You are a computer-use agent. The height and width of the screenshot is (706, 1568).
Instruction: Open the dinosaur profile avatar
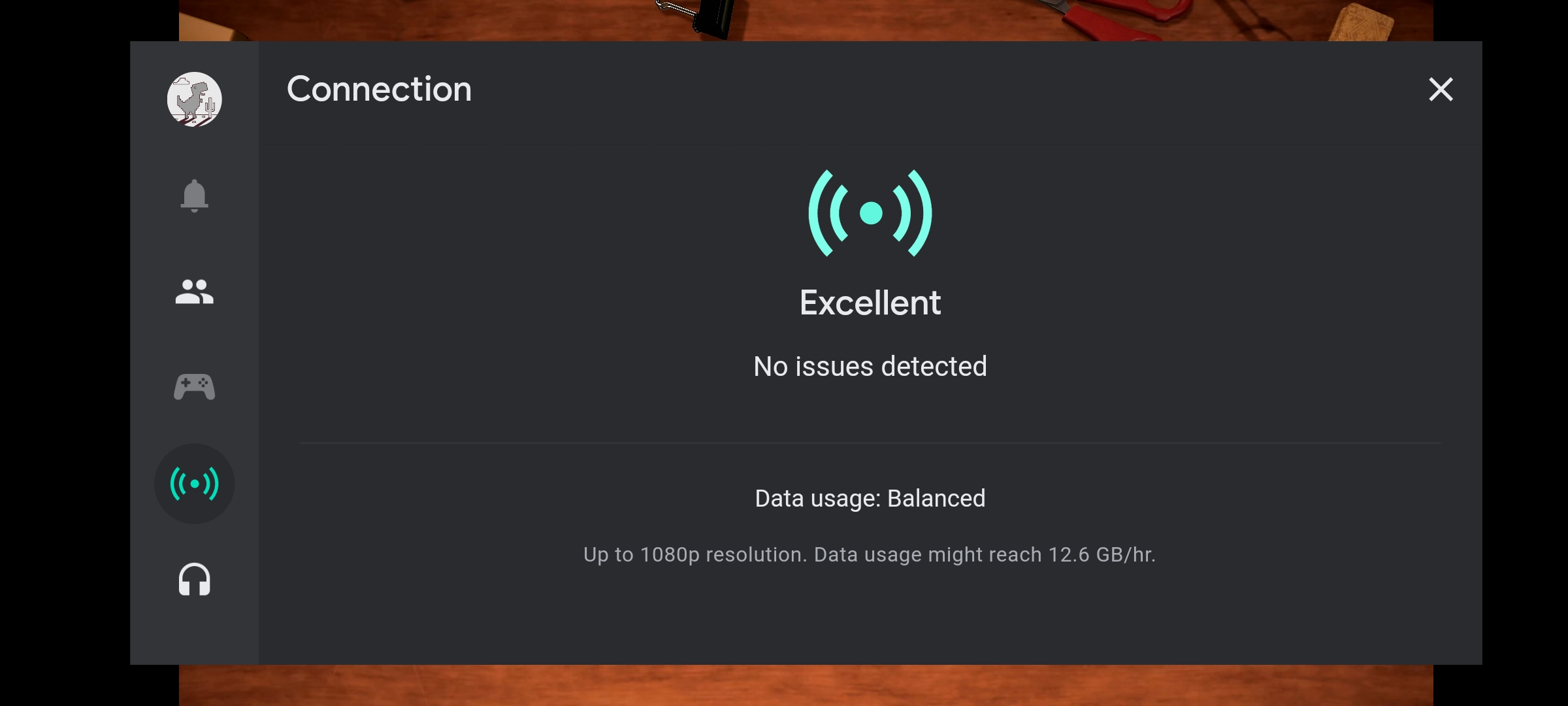194,99
